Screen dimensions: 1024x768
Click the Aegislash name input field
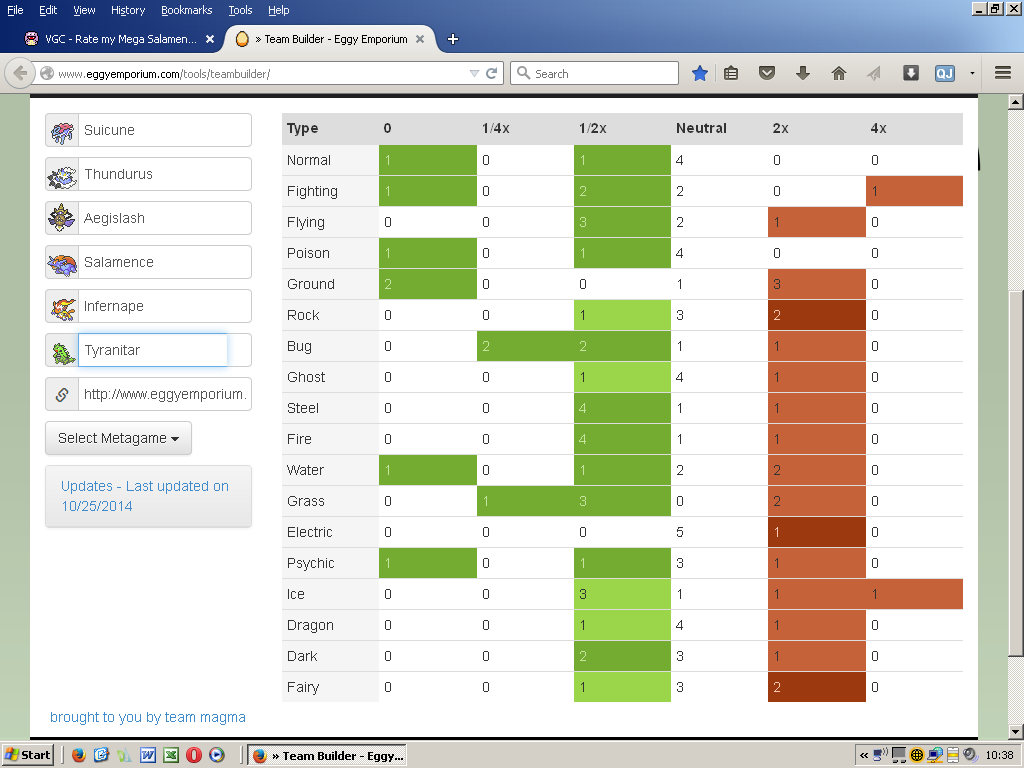[x=165, y=218]
